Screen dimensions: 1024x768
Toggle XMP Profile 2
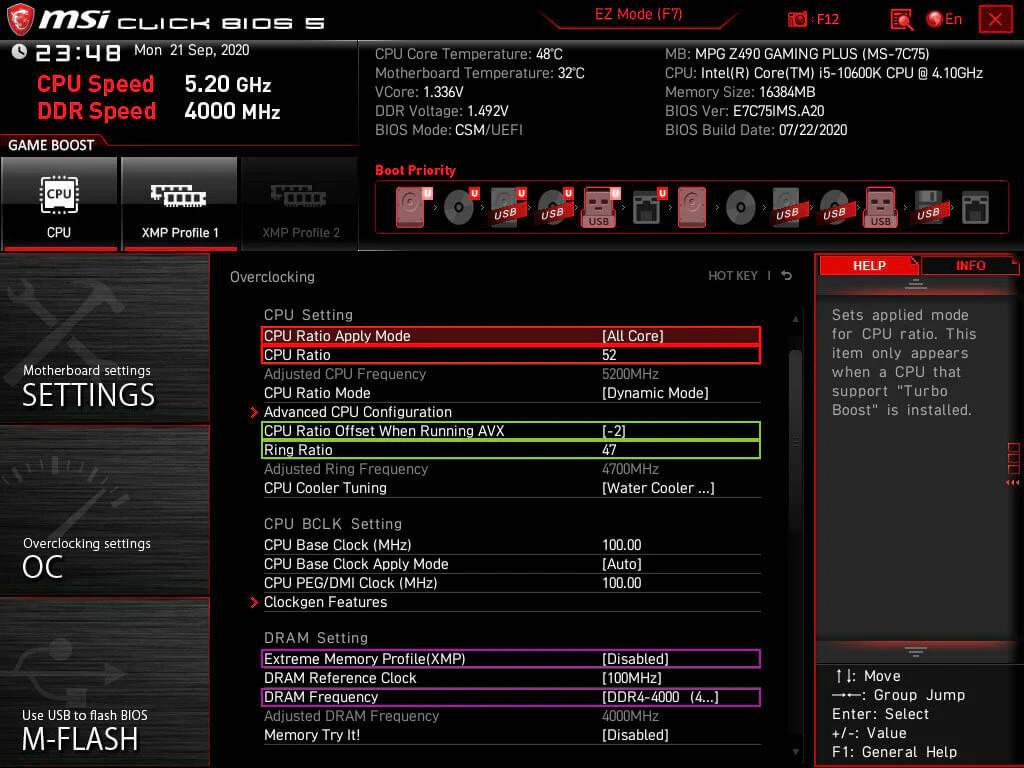pos(300,204)
